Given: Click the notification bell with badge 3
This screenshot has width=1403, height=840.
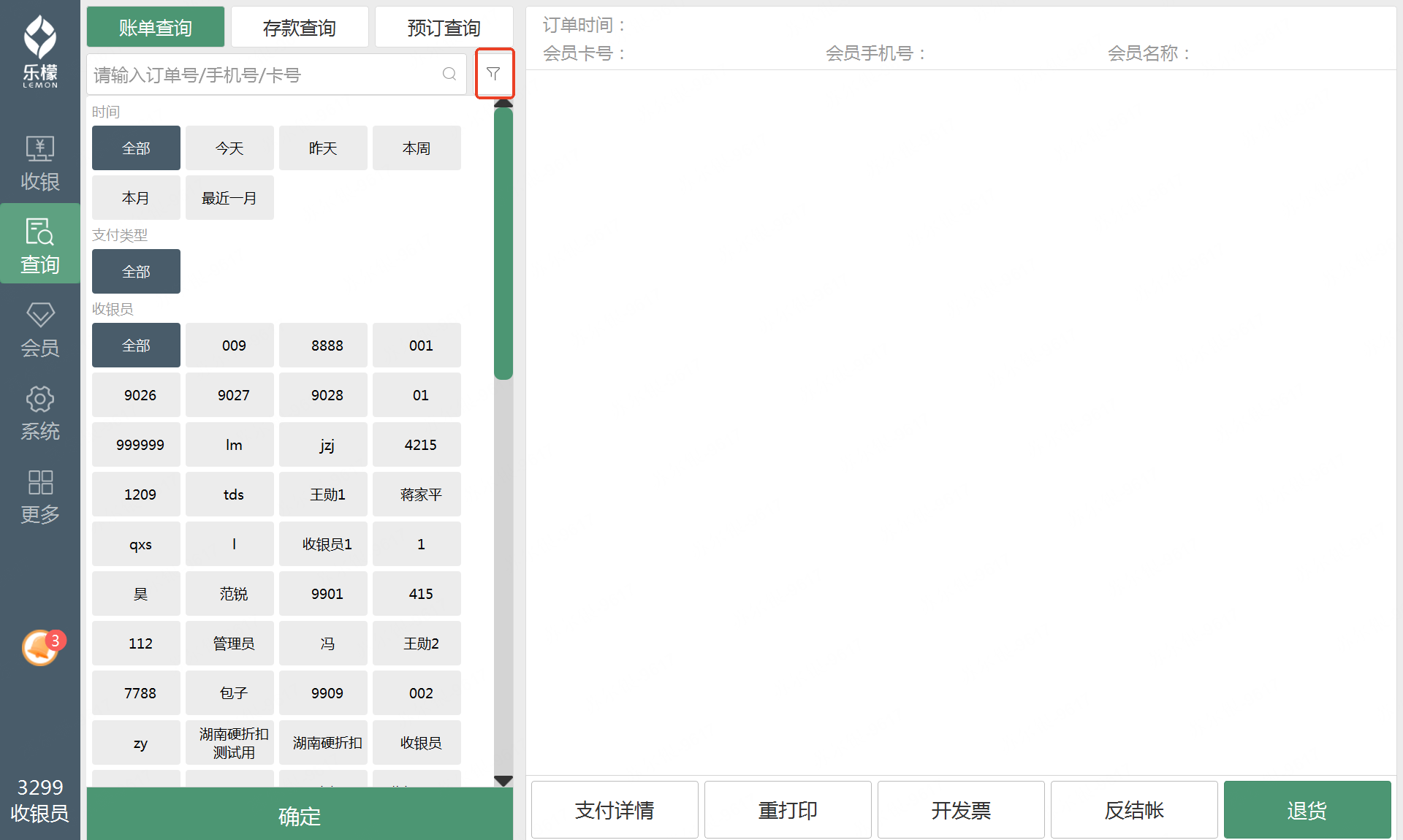Looking at the screenshot, I should pyautogui.click(x=41, y=647).
